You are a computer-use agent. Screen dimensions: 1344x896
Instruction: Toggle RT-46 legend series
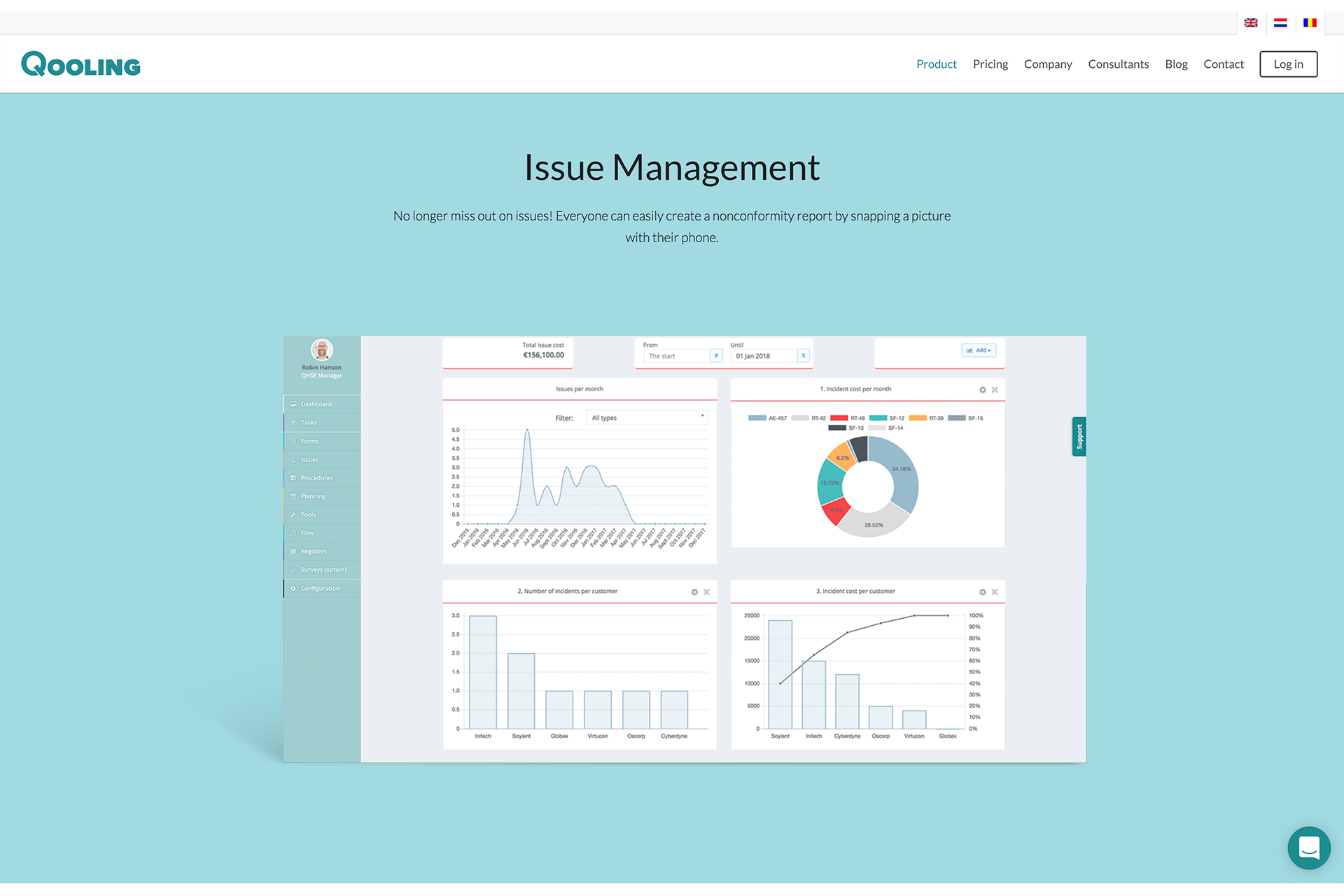(x=848, y=418)
